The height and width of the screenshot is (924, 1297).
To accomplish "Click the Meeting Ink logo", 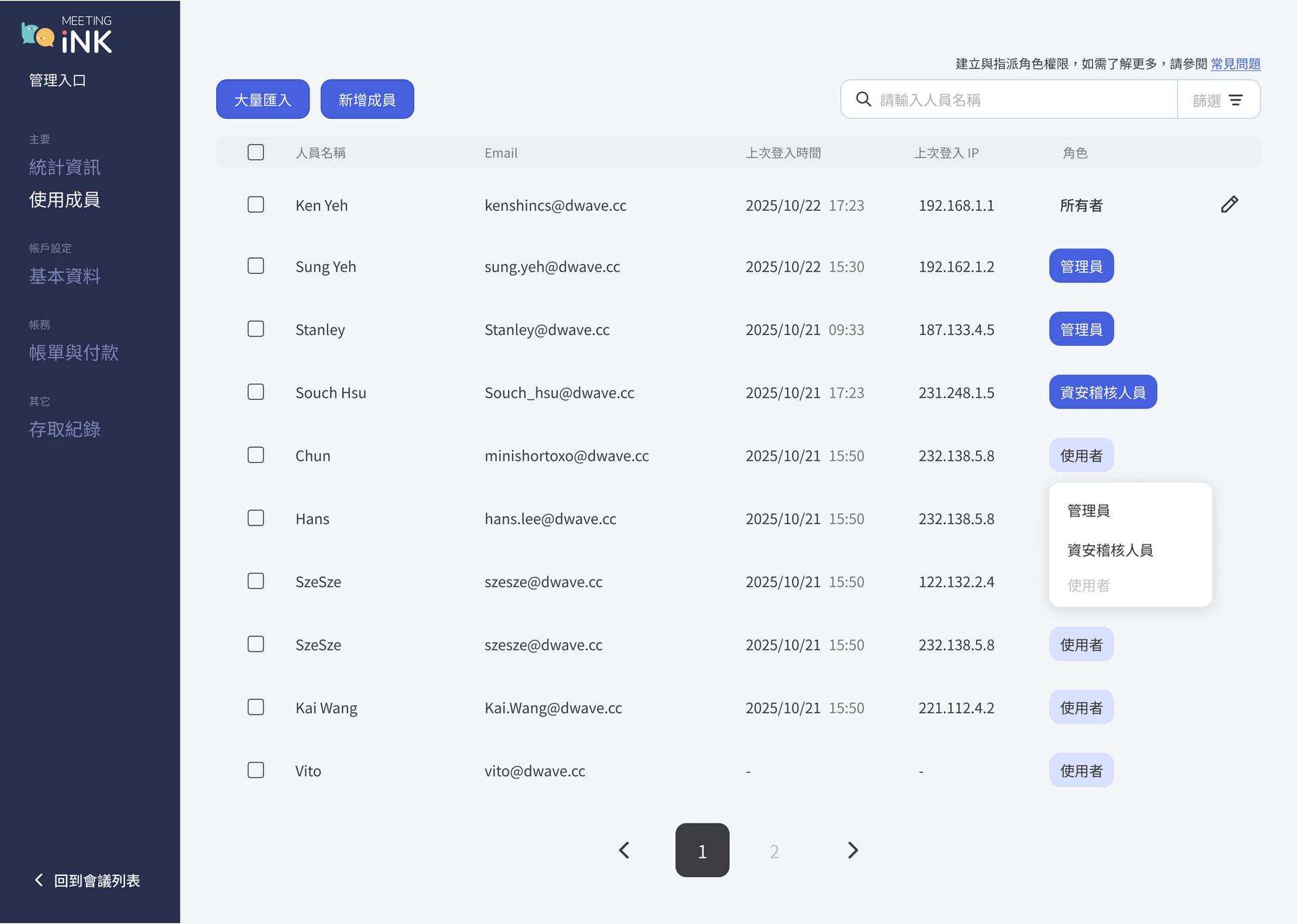I will point(67,35).
